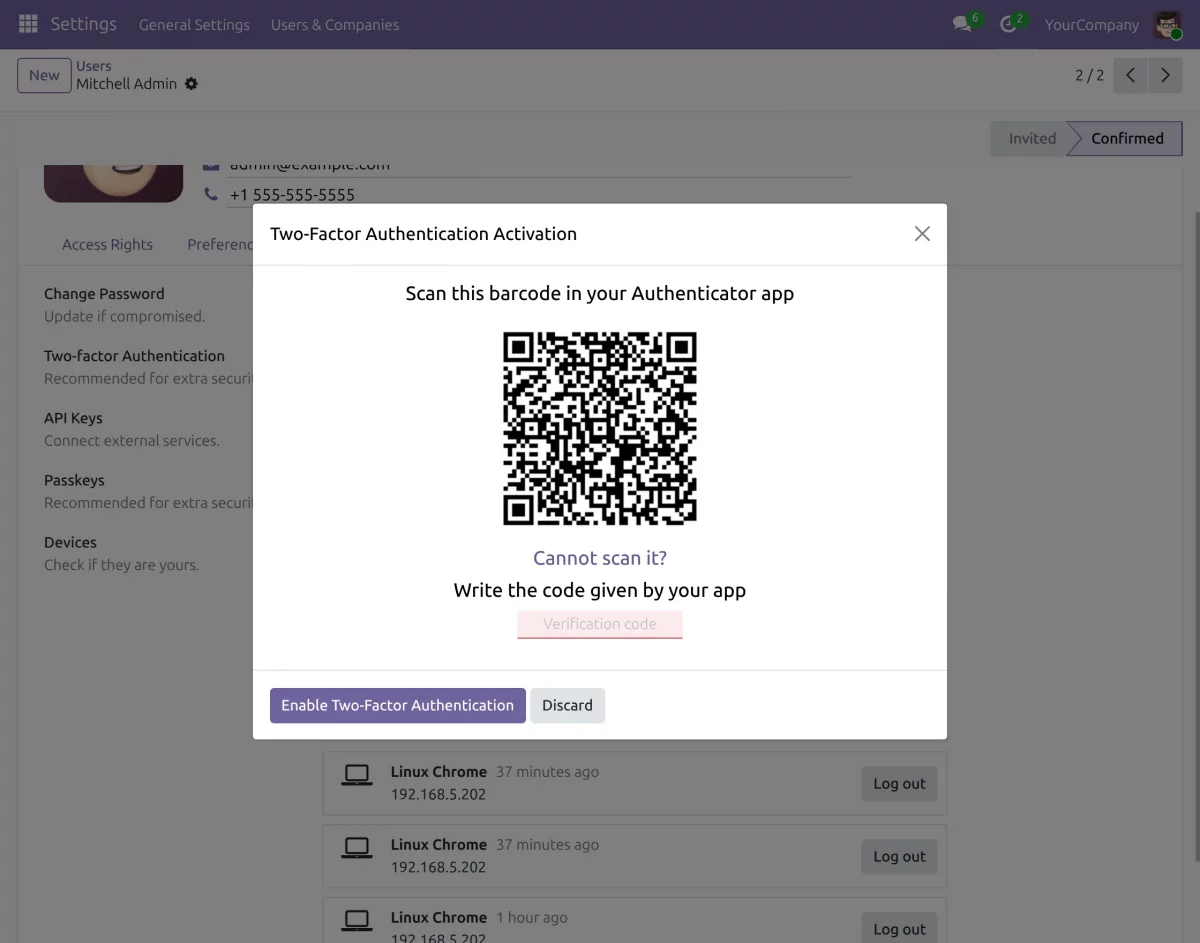Viewport: 1200px width, 943px height.
Task: Click the Two-factor Authentication section label
Action: [x=134, y=356]
